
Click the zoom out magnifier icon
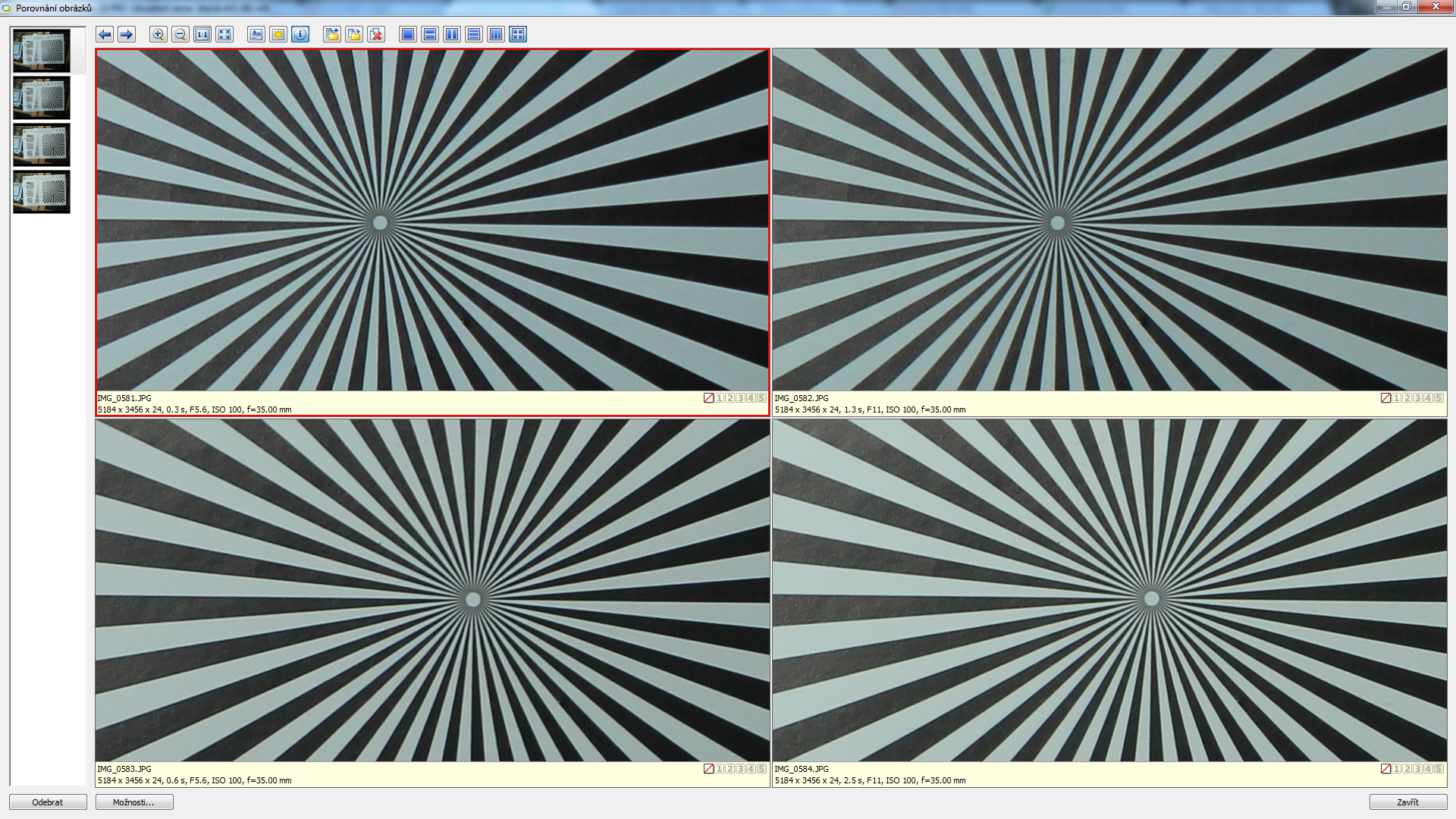pos(180,34)
